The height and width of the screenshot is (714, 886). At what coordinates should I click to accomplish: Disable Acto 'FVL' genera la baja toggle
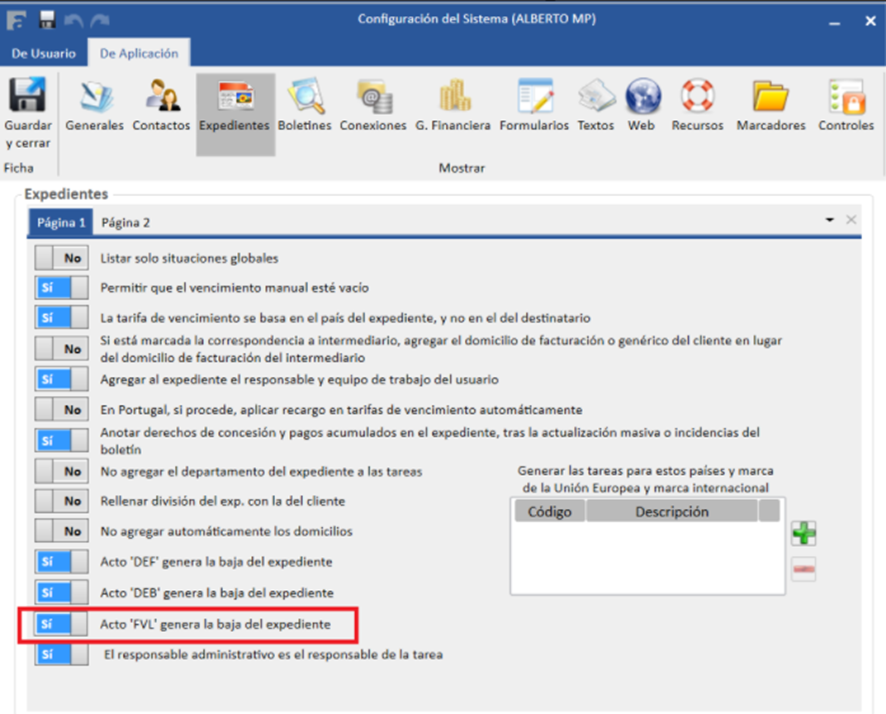tap(61, 624)
